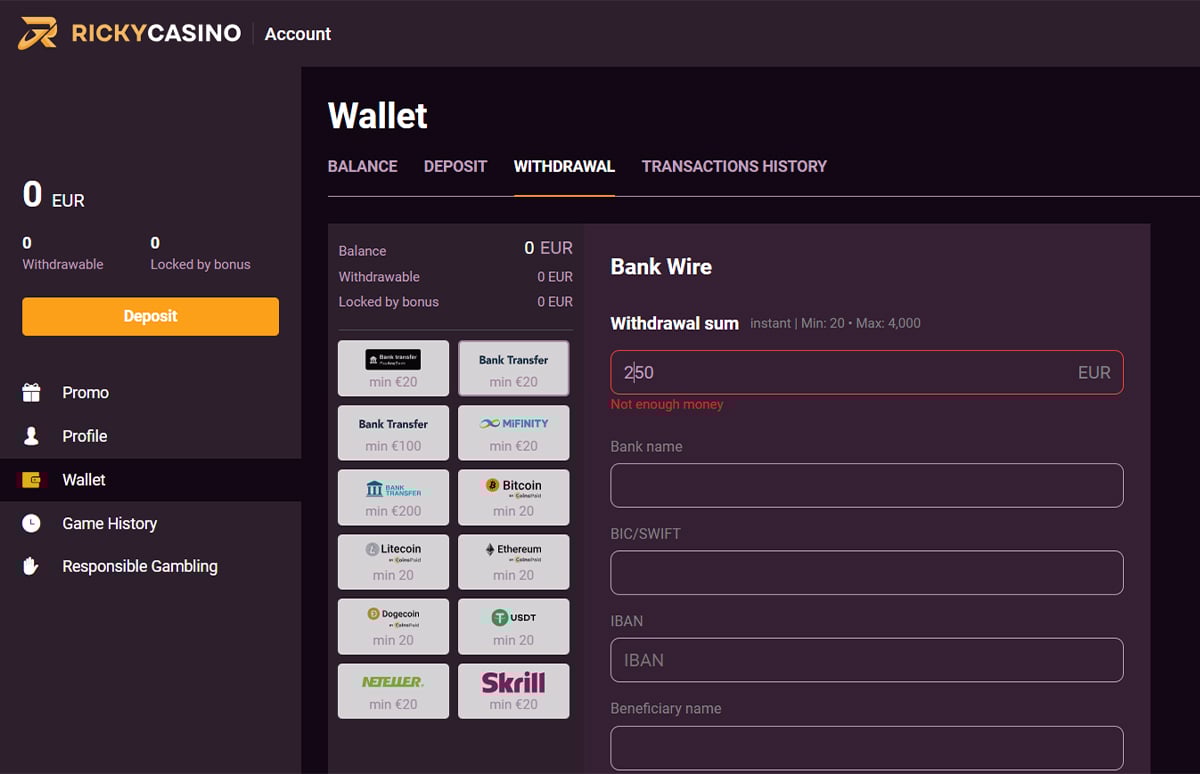Select the Litecoin payment tile
Image resolution: width=1200 pixels, height=774 pixels.
393,562
